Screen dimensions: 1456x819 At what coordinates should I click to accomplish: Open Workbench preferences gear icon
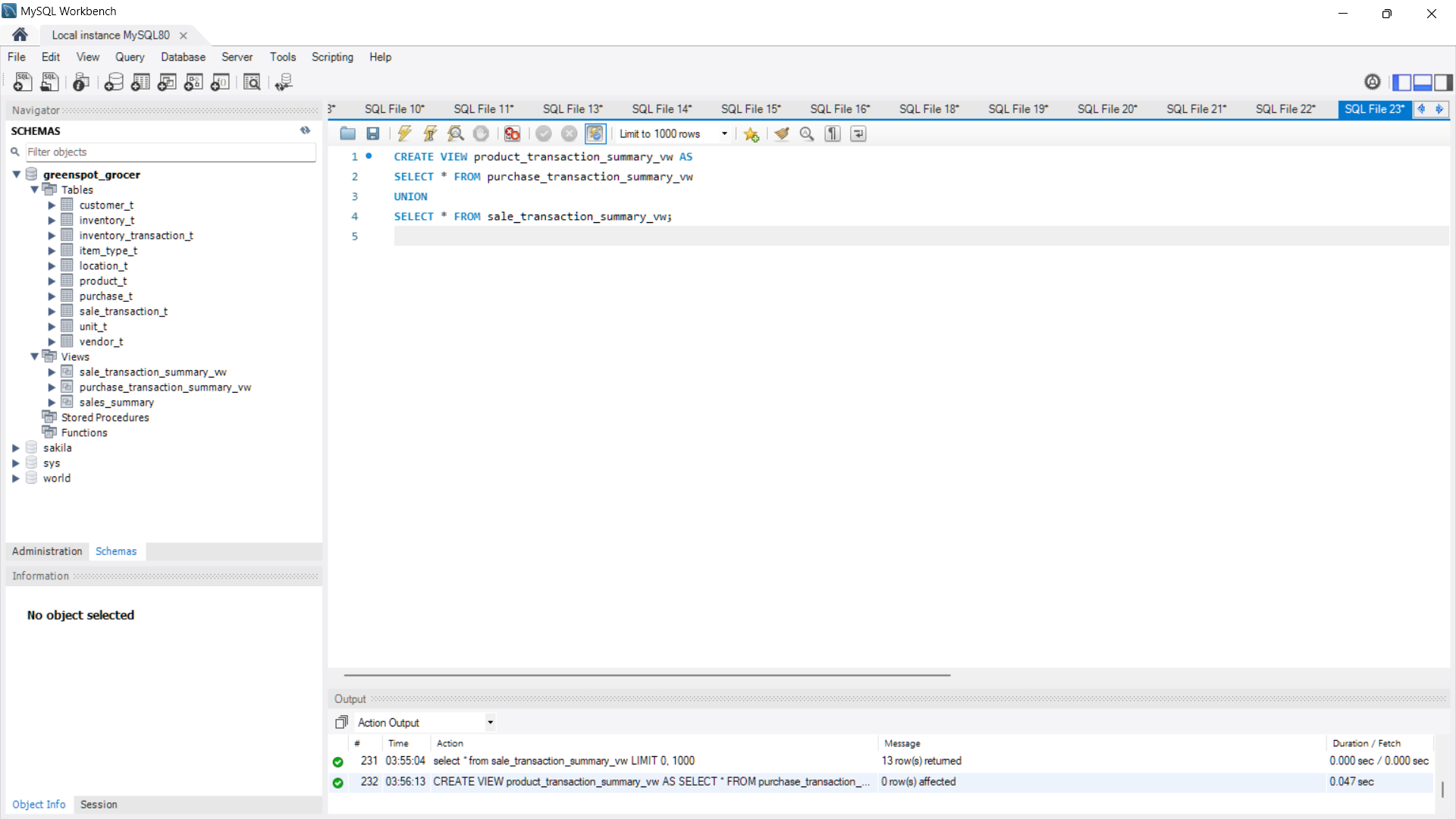tap(1372, 82)
